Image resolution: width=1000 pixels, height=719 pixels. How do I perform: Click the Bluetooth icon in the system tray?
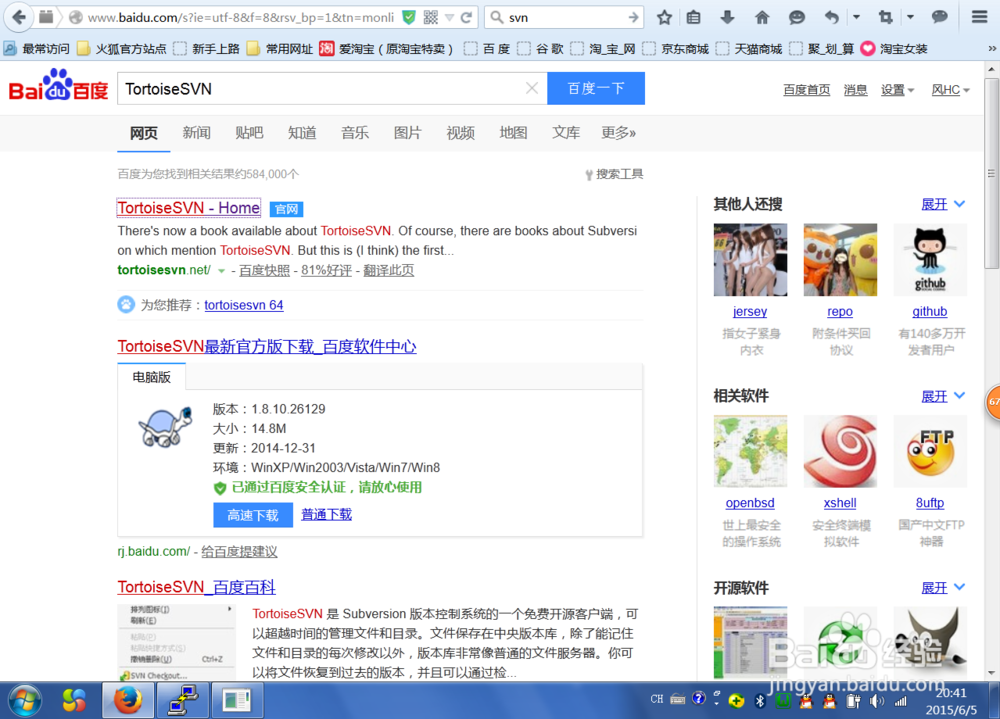[760, 701]
